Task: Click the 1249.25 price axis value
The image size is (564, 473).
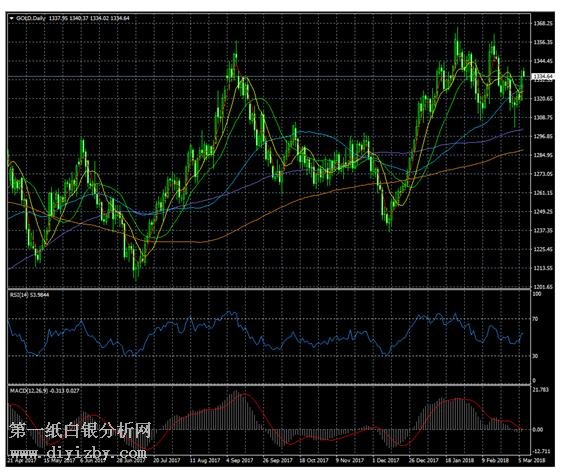Action: 543,212
